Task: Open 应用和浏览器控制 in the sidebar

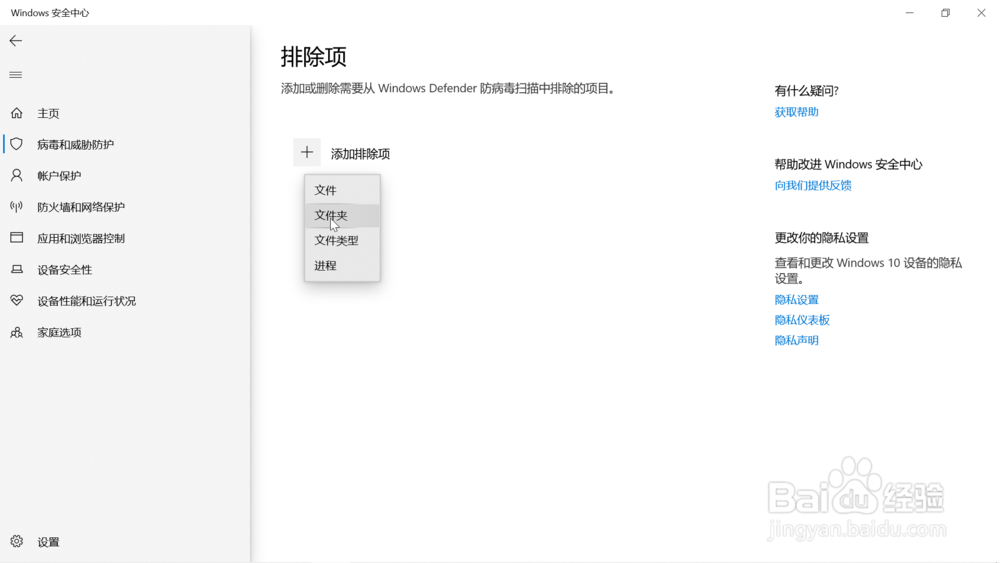Action: point(81,238)
